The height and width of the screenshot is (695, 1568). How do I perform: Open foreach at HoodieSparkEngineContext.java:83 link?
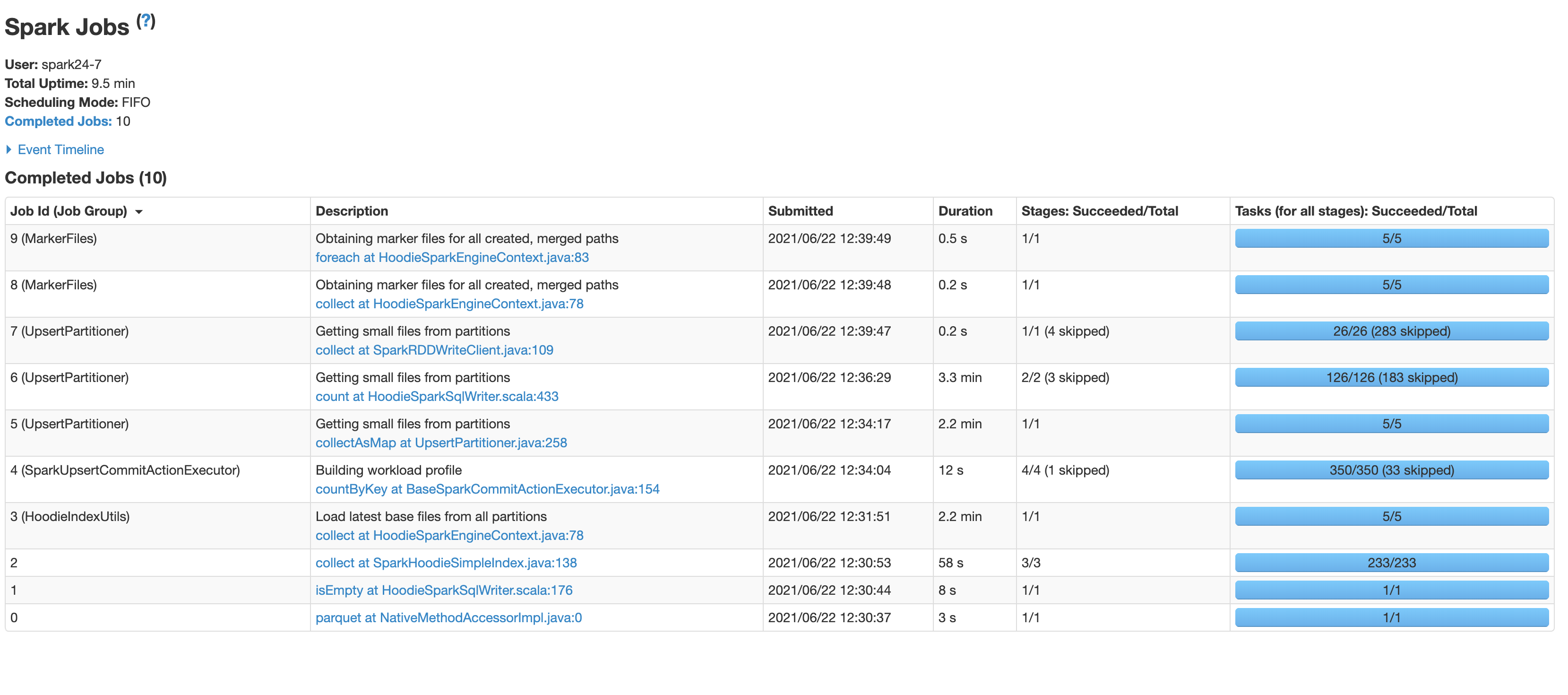(452, 257)
